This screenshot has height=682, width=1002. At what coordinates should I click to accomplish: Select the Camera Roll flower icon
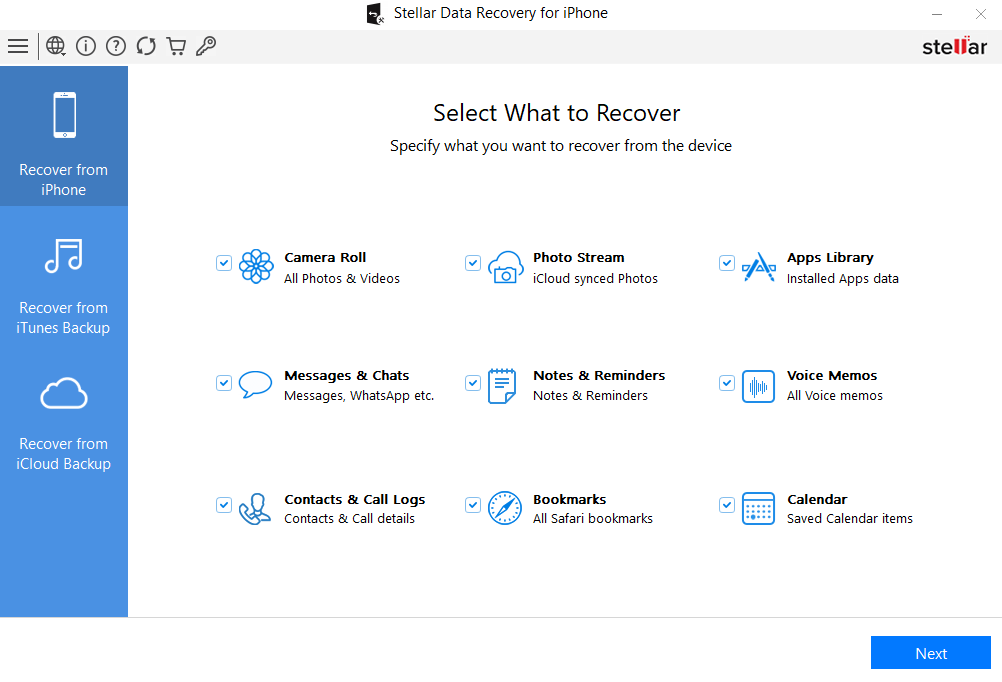tap(257, 267)
